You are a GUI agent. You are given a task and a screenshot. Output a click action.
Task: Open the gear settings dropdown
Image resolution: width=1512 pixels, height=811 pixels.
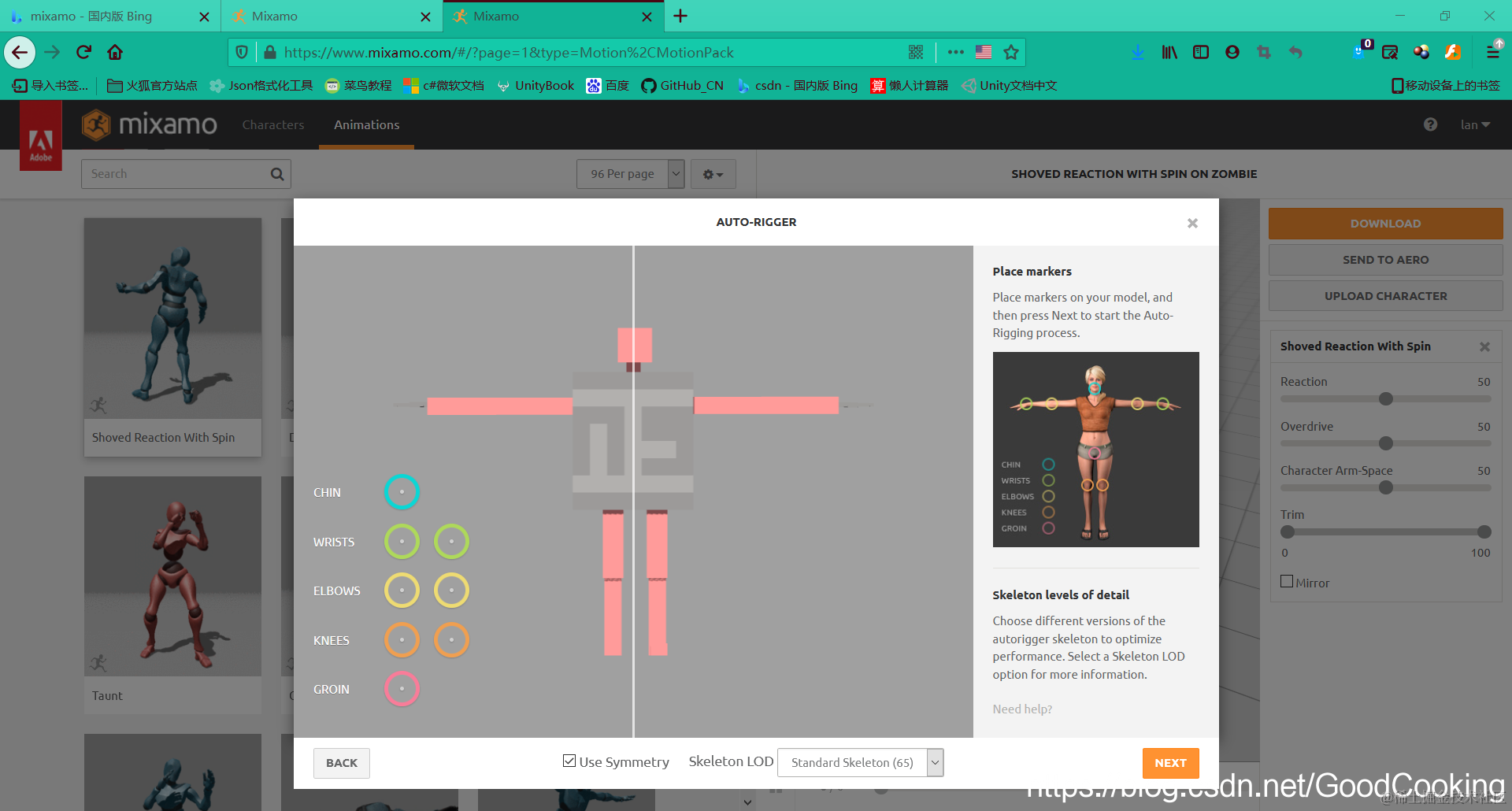click(713, 174)
